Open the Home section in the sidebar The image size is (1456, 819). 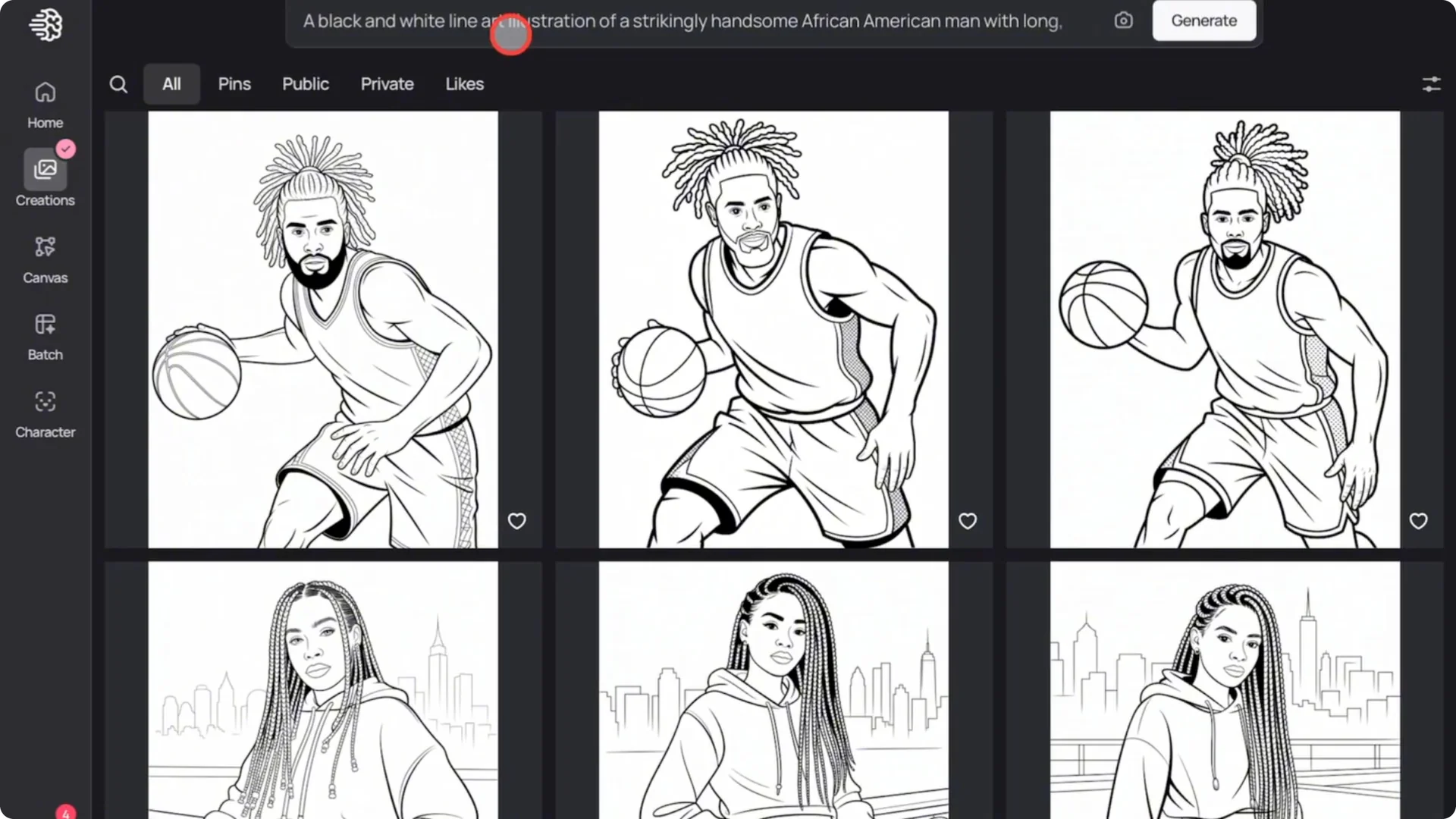pos(45,102)
